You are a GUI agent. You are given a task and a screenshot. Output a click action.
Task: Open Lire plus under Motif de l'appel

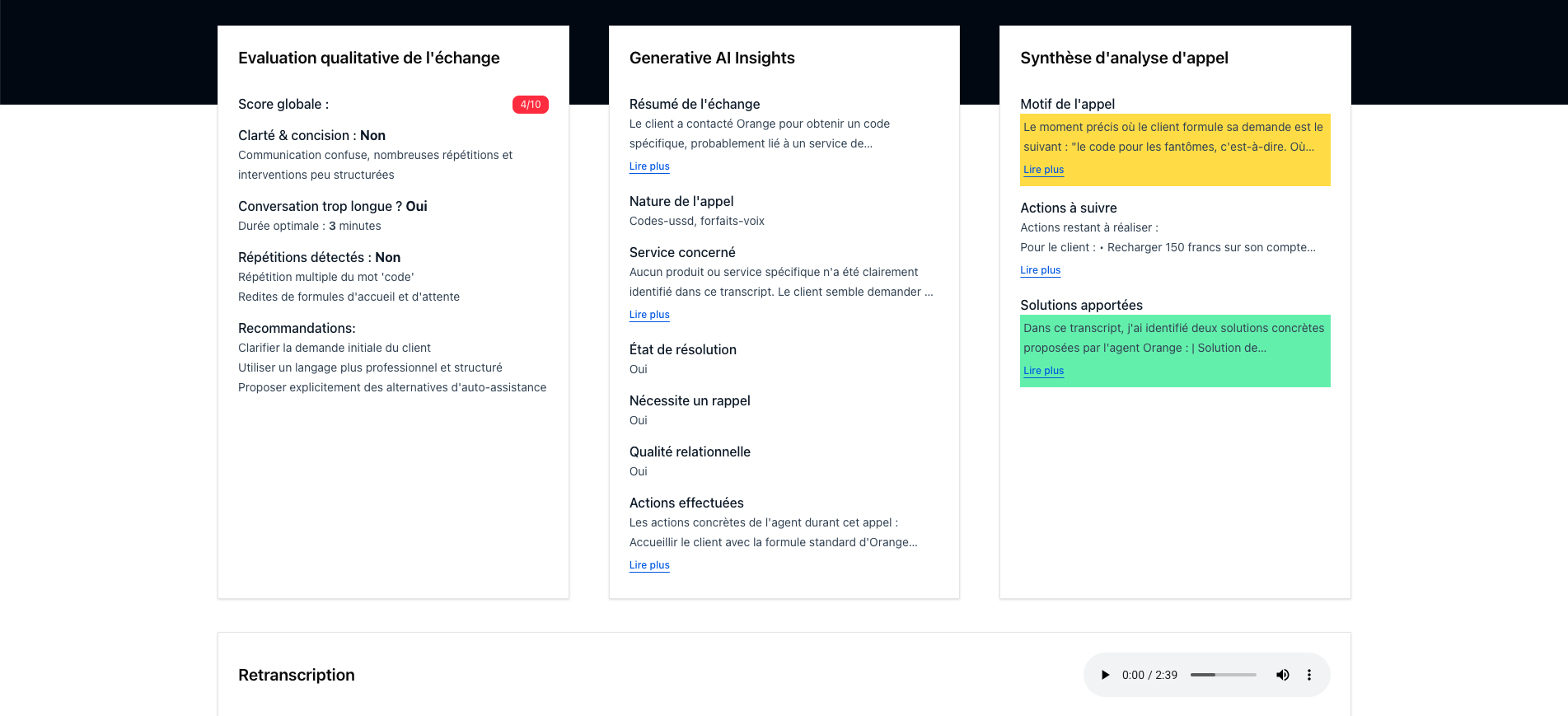pyautogui.click(x=1043, y=170)
